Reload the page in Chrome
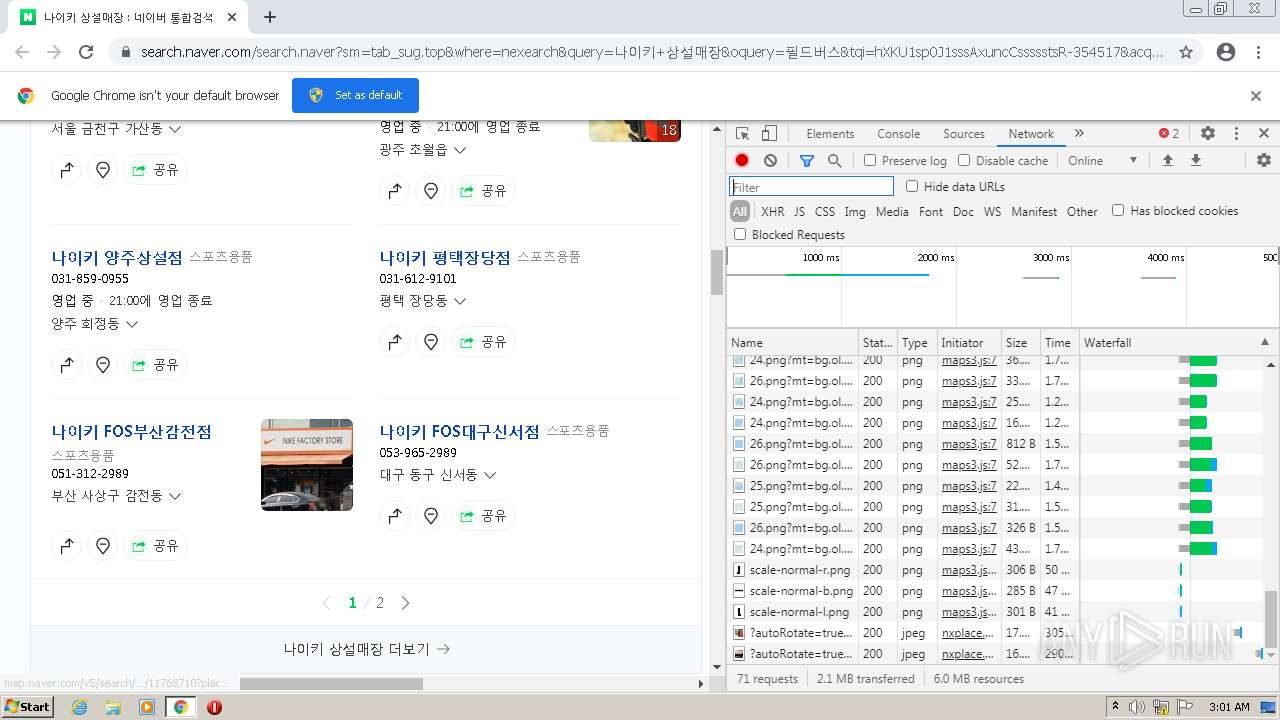This screenshot has width=1280, height=720. [x=86, y=52]
